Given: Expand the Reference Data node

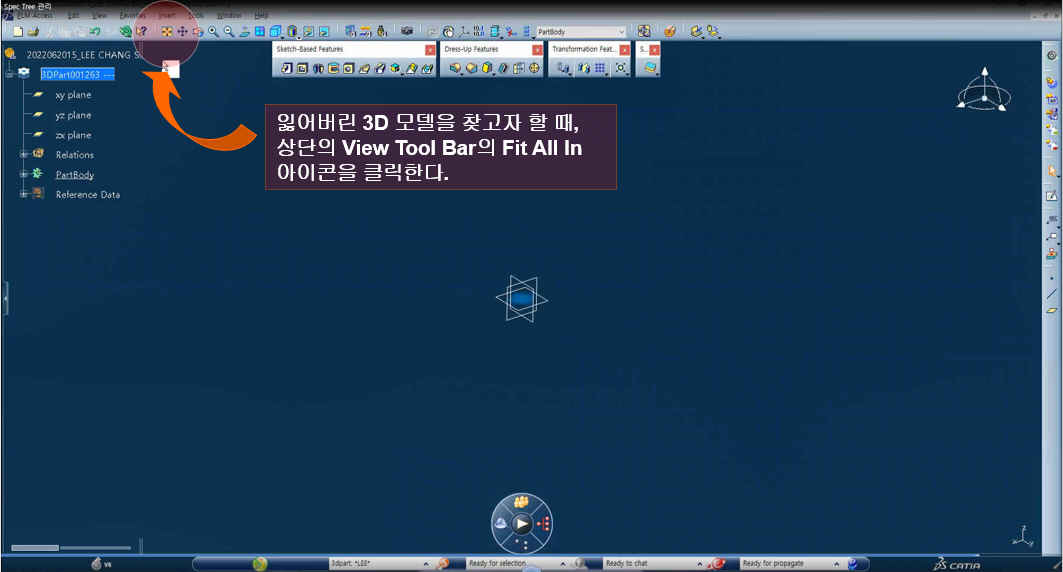Looking at the screenshot, I should pyautogui.click(x=22, y=194).
